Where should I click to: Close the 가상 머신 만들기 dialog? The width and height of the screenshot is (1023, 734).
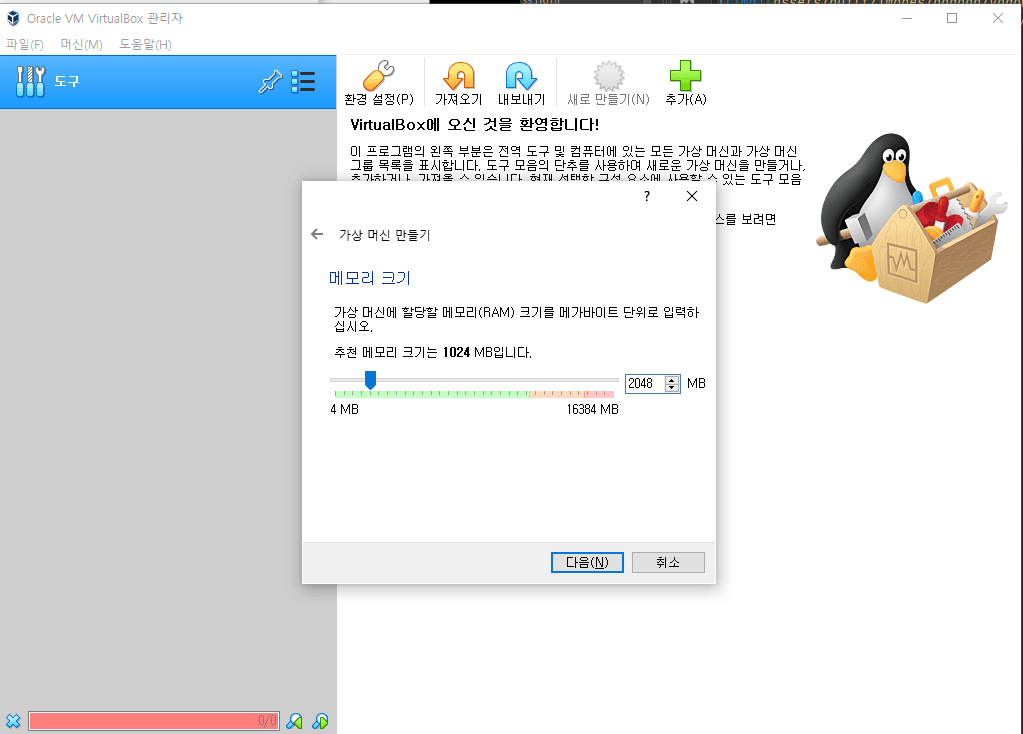pyautogui.click(x=692, y=196)
